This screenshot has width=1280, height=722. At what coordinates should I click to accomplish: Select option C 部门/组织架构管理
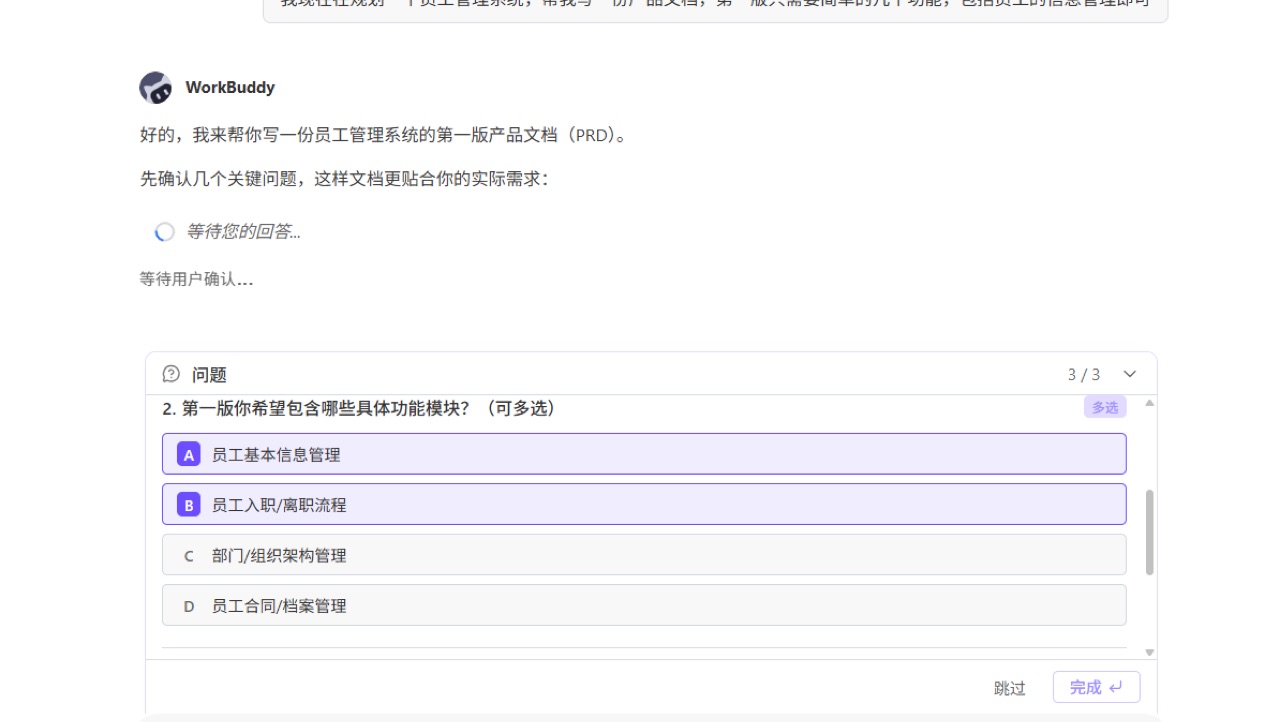tap(644, 555)
